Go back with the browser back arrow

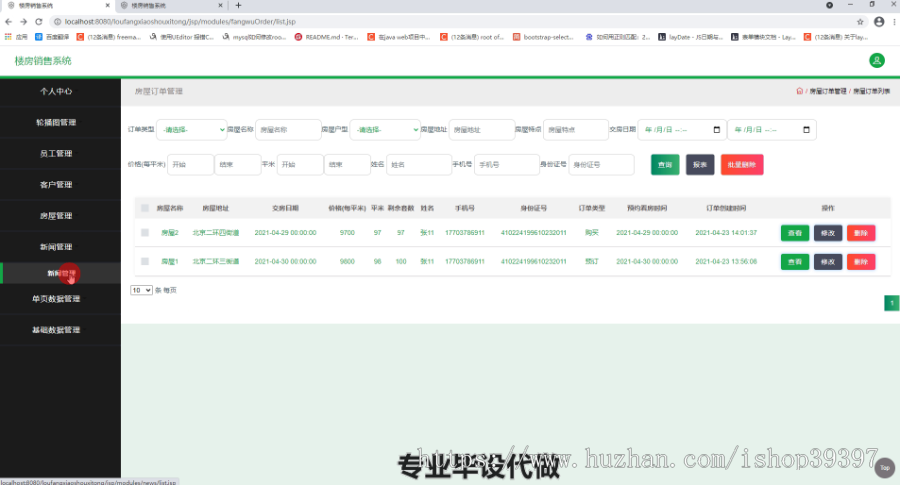pyautogui.click(x=8, y=22)
